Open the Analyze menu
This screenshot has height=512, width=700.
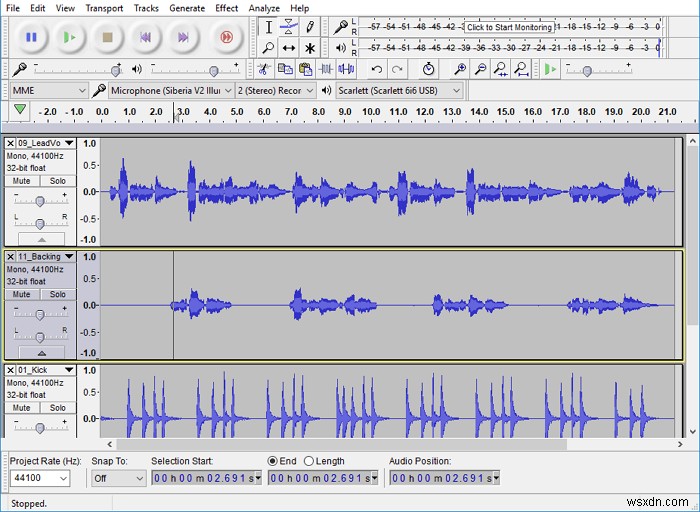pos(264,8)
